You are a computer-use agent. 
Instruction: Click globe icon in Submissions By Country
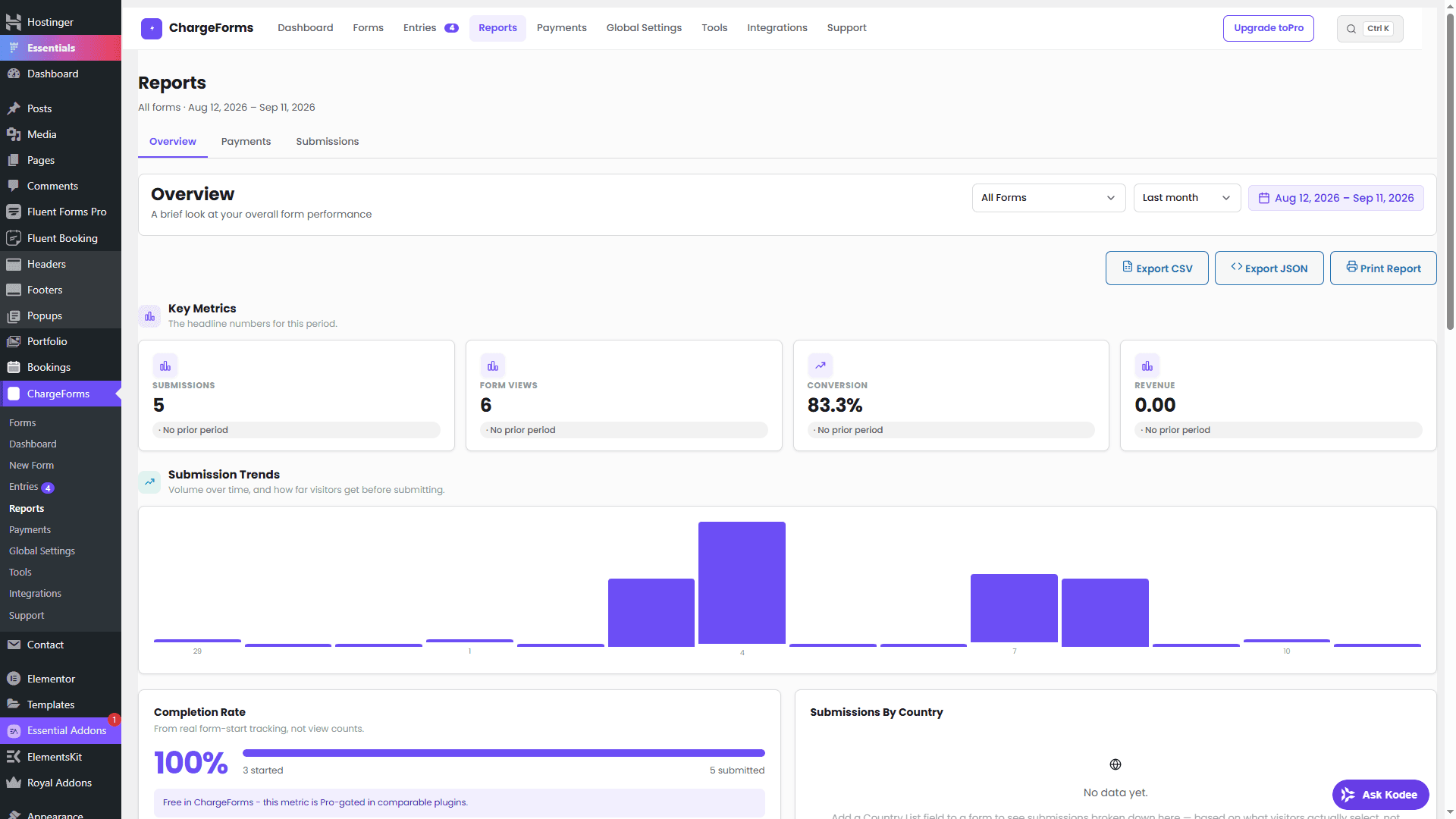tap(1116, 764)
